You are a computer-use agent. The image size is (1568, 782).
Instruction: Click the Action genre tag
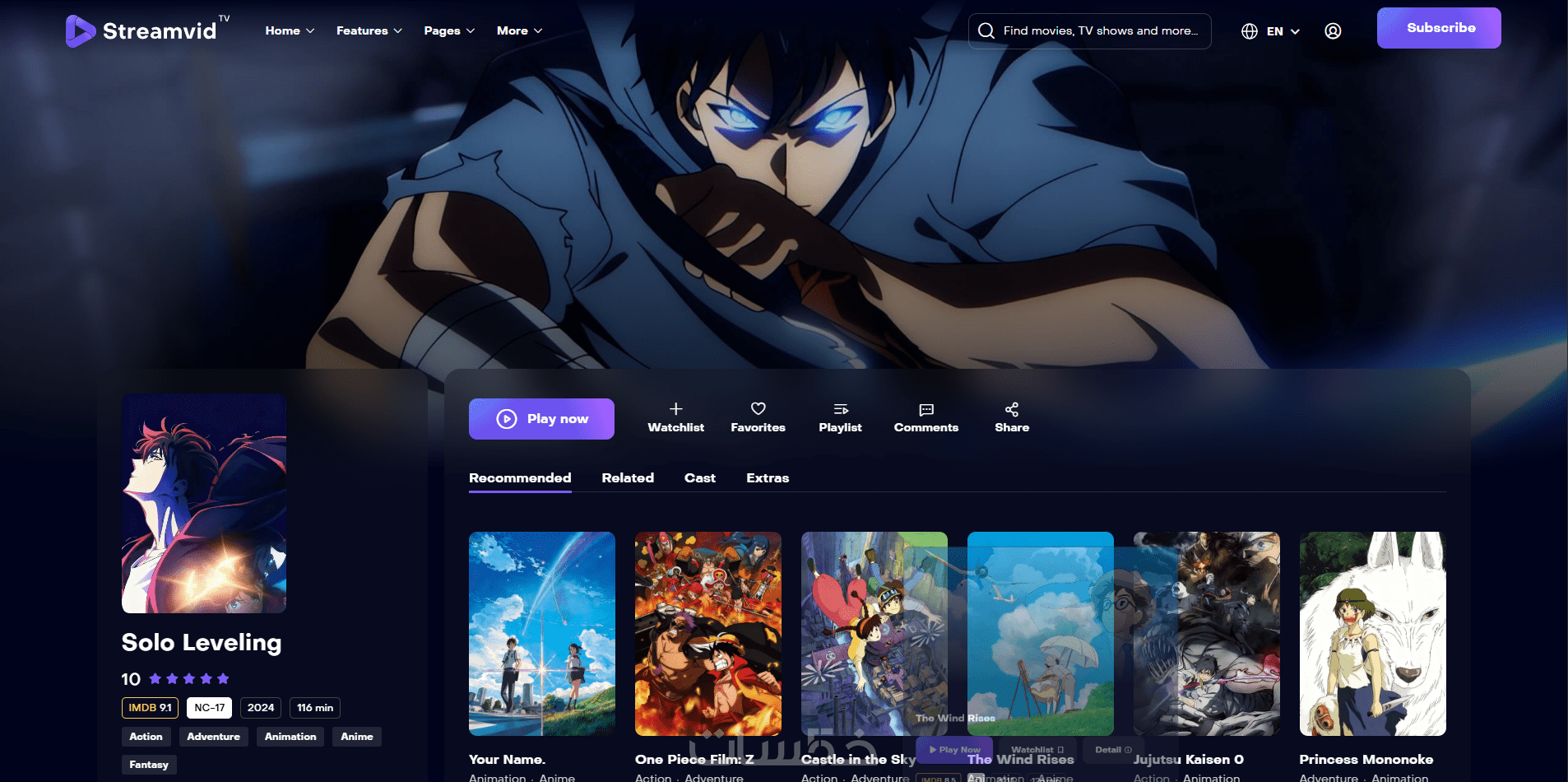pos(146,737)
